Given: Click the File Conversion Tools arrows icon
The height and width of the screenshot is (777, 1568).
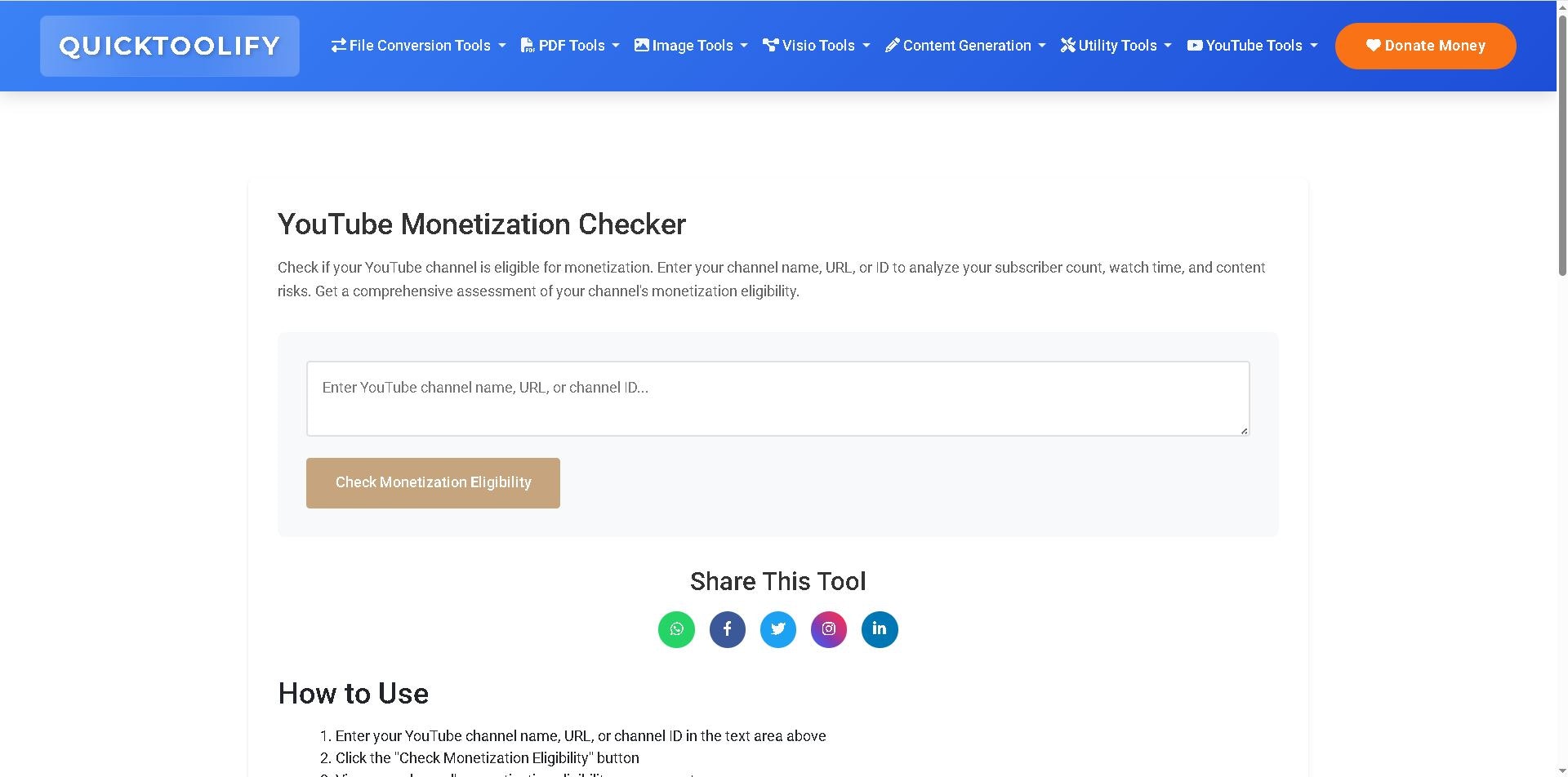Looking at the screenshot, I should coord(338,46).
